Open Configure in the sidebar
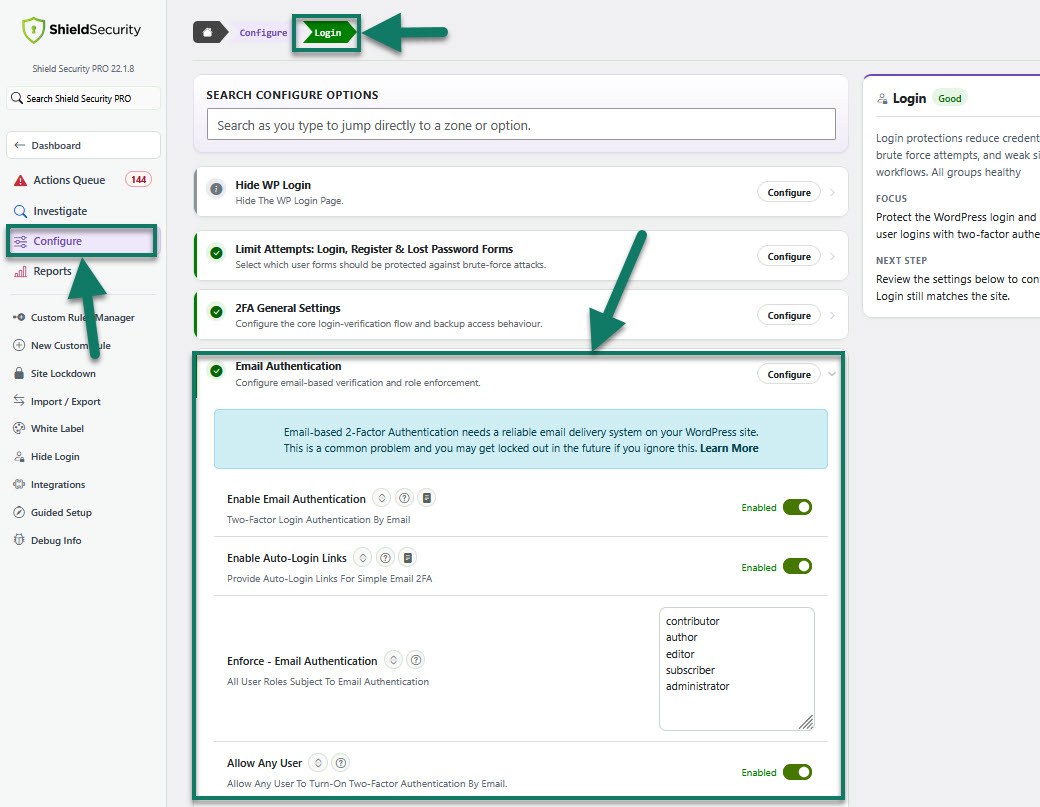The width and height of the screenshot is (1040, 807). point(83,241)
